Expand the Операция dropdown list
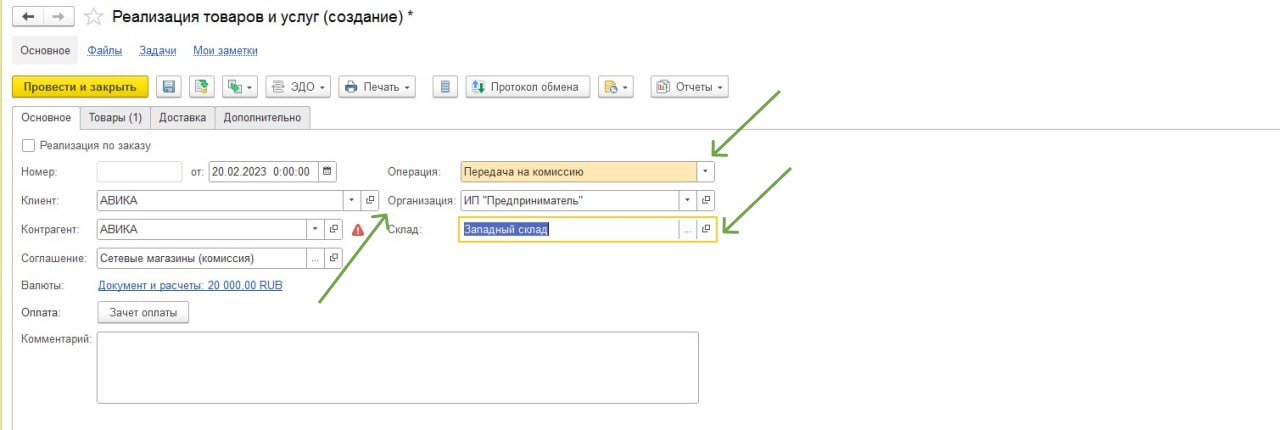This screenshot has height=430, width=1280. point(705,171)
